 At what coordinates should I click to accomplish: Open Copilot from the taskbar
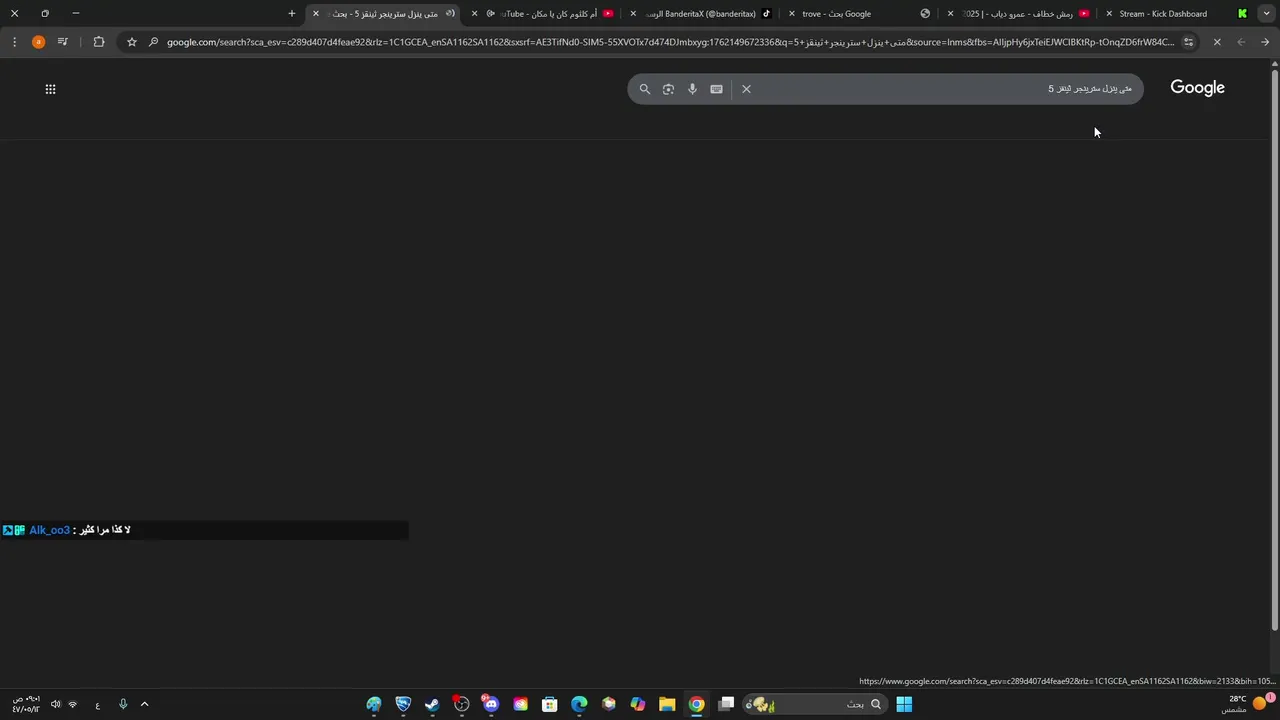click(x=638, y=704)
